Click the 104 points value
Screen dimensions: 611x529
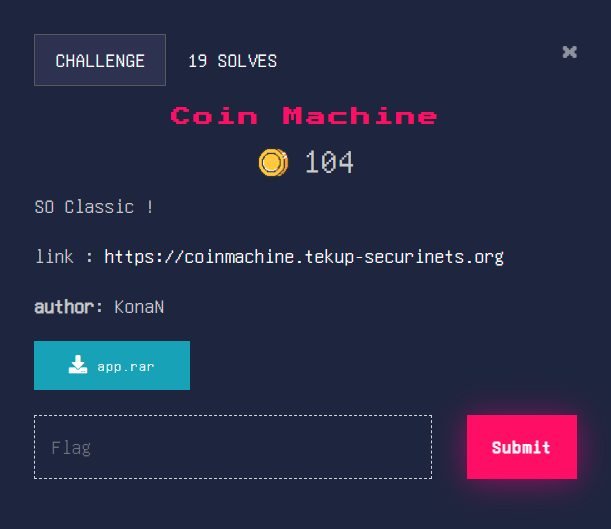tap(329, 162)
